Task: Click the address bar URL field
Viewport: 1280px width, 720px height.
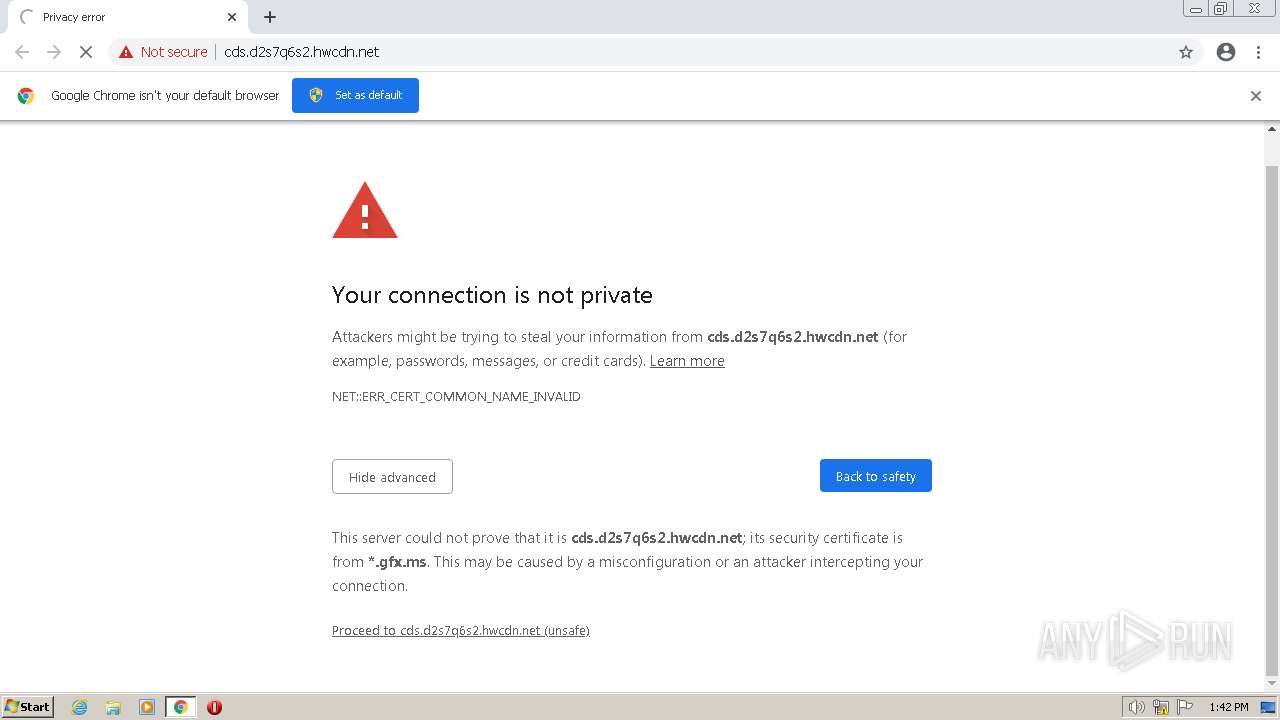Action: click(600, 52)
